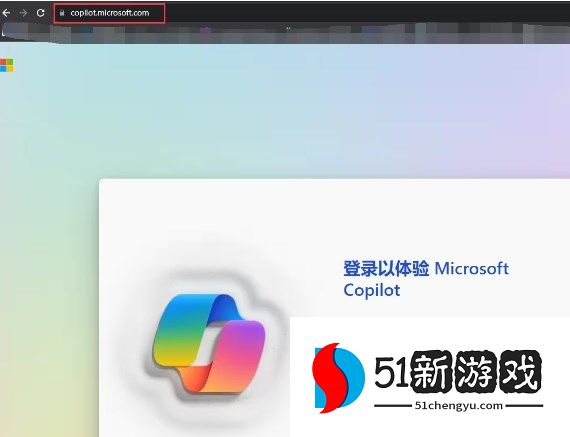Click the copilot.microsoft.com address bar

pyautogui.click(x=109, y=13)
